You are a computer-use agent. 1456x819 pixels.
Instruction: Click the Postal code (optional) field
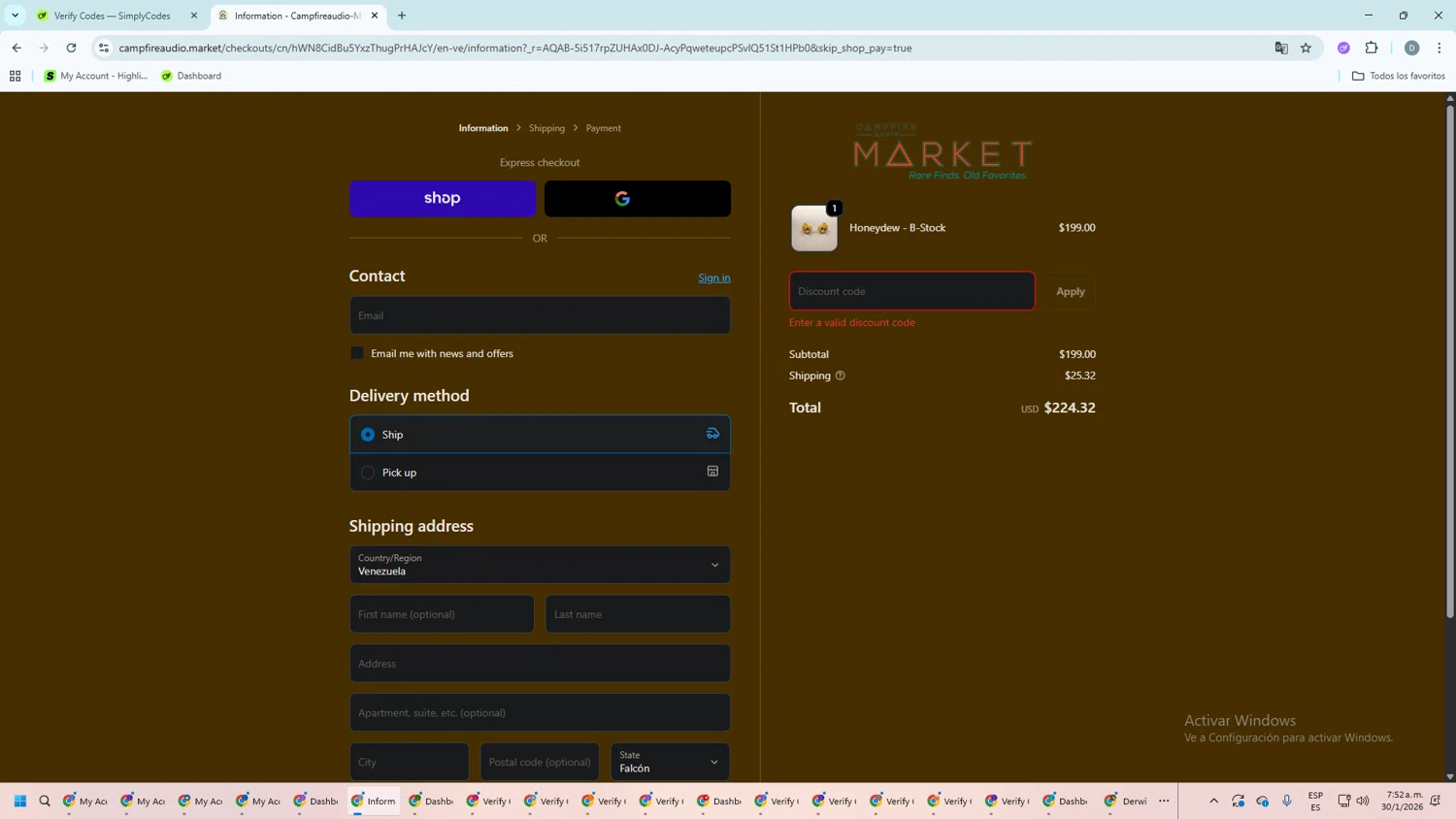coord(540,762)
